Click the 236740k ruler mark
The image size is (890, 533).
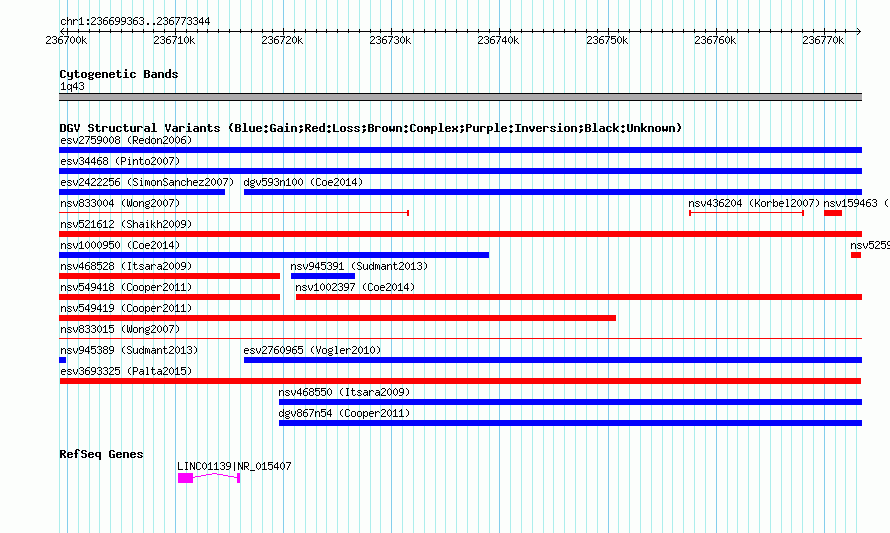(498, 40)
